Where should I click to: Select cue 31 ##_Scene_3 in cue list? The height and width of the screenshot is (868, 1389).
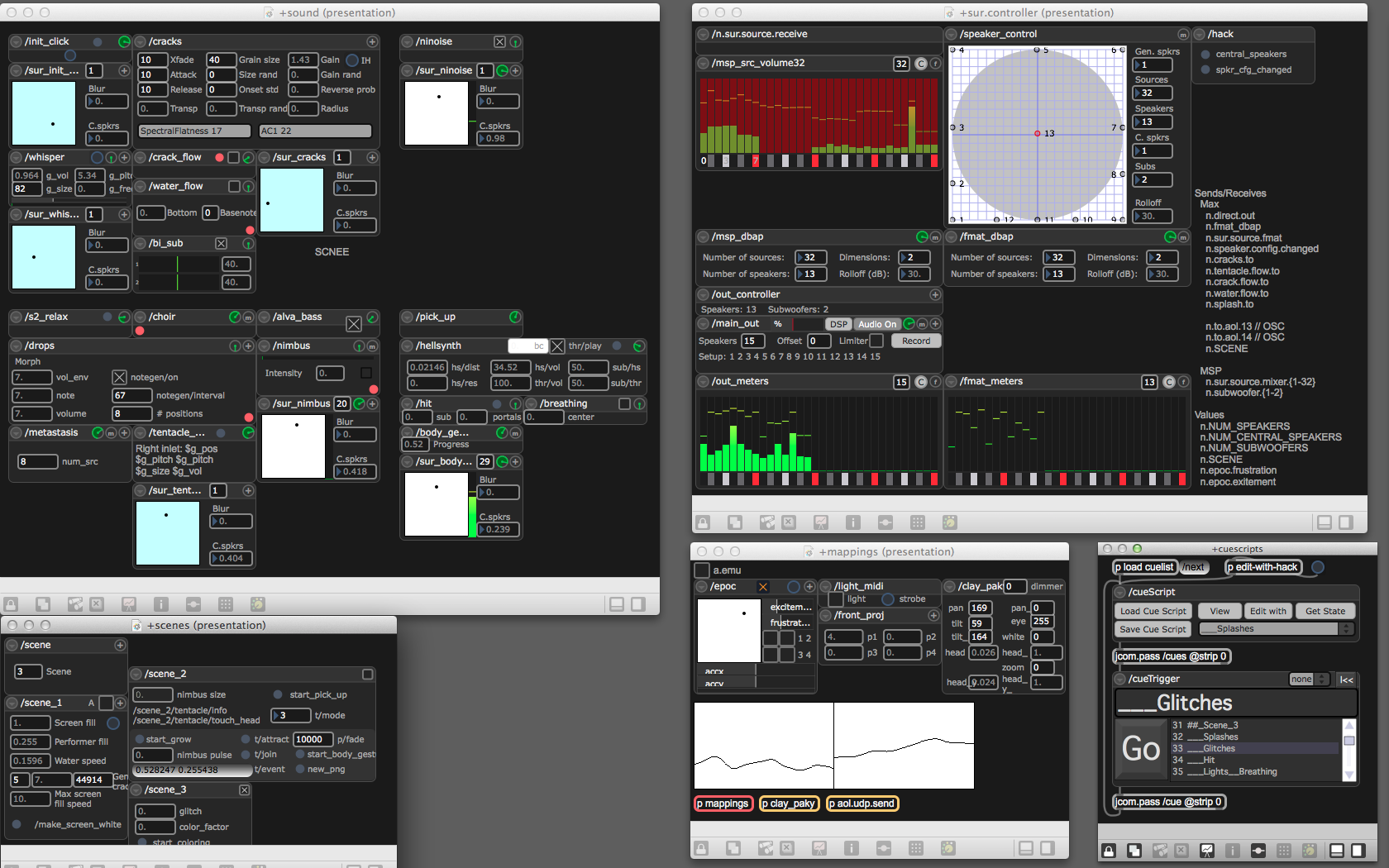coord(1255,726)
